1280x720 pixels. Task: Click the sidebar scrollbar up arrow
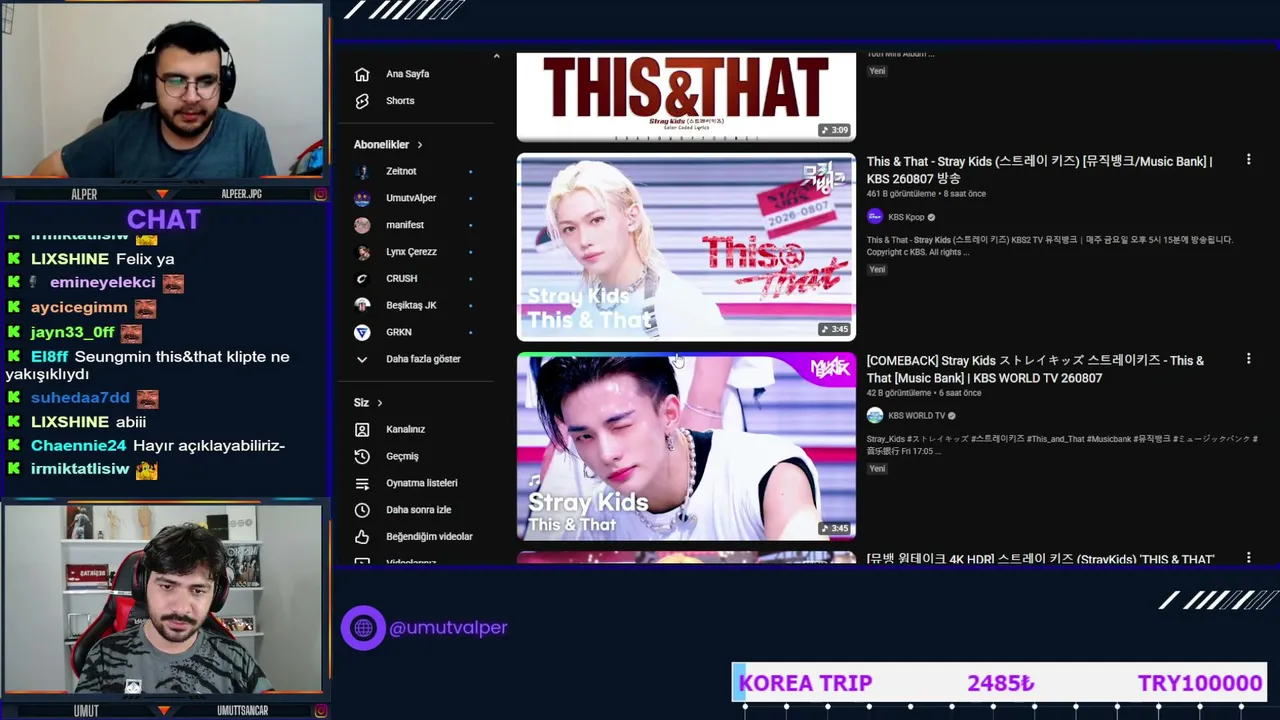point(496,56)
